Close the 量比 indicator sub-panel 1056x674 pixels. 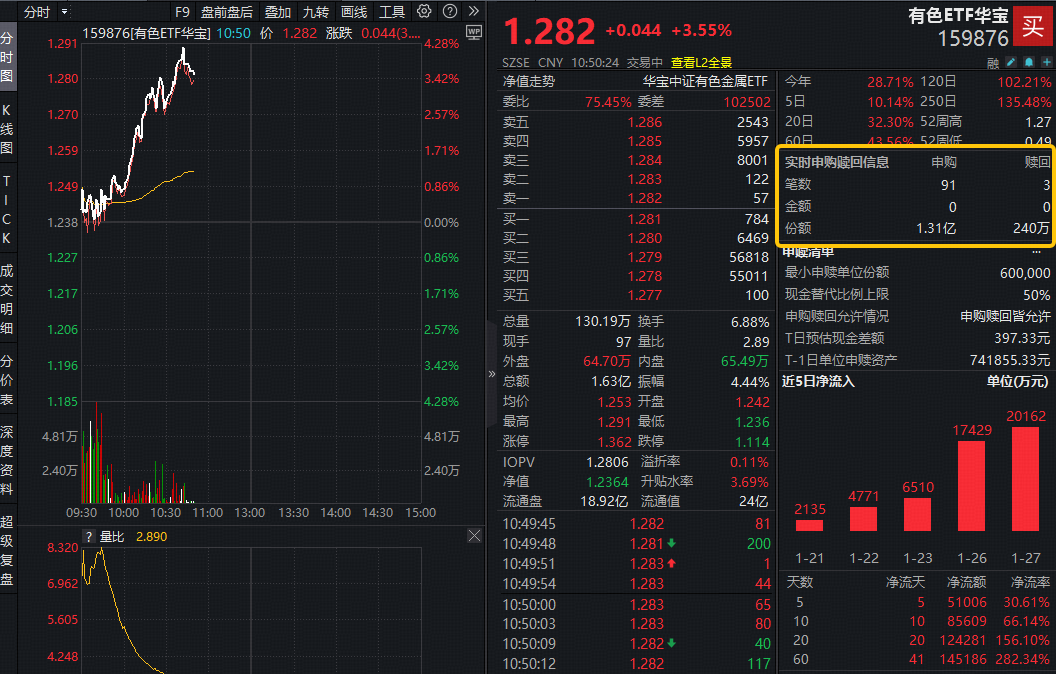click(474, 536)
